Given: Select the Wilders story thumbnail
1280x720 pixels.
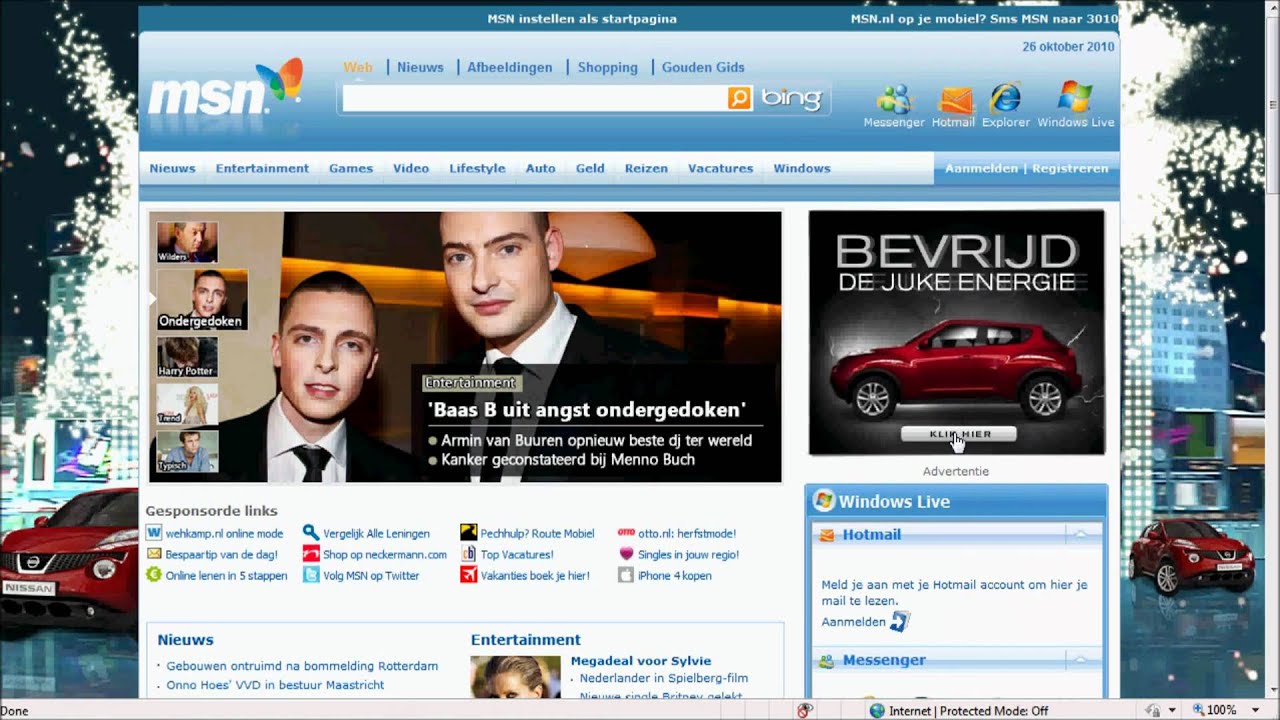Looking at the screenshot, I should pyautogui.click(x=187, y=242).
